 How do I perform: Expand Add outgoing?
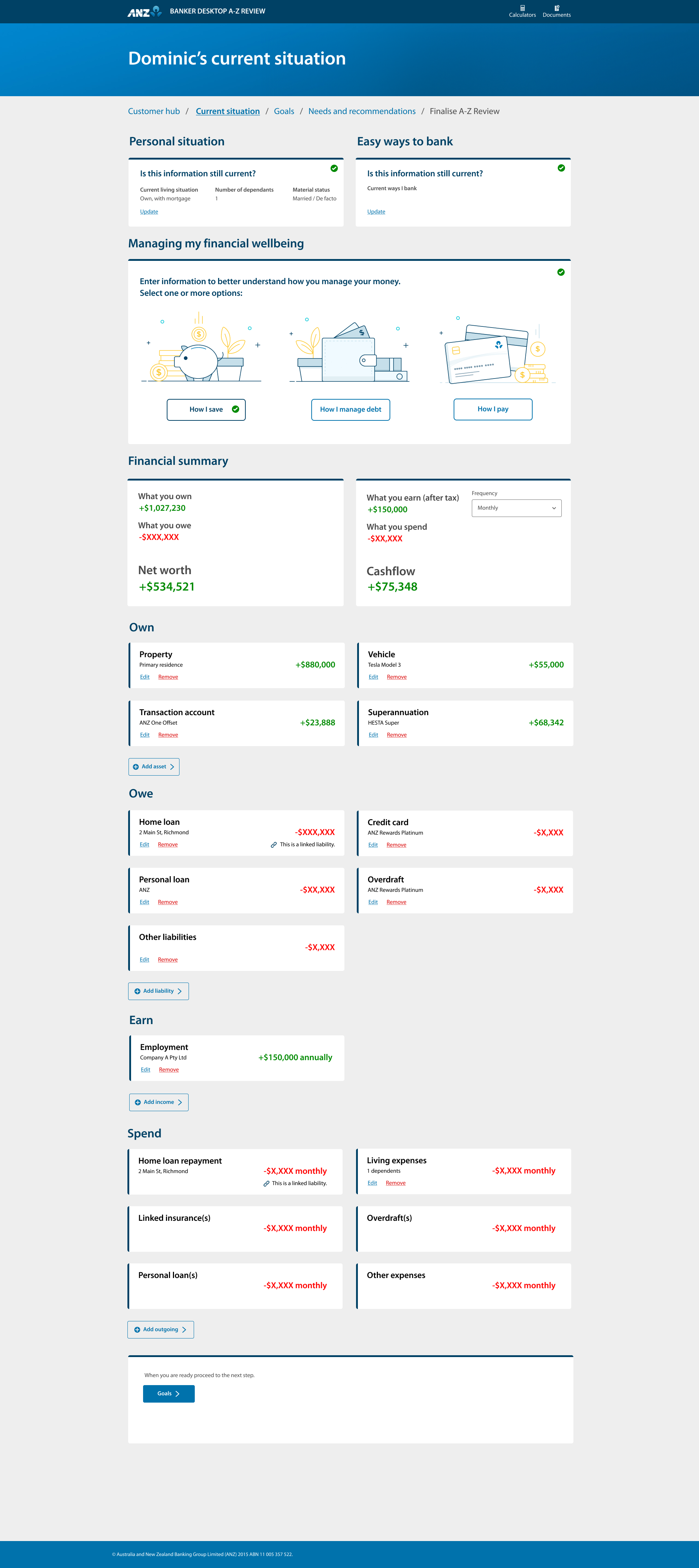[160, 1329]
